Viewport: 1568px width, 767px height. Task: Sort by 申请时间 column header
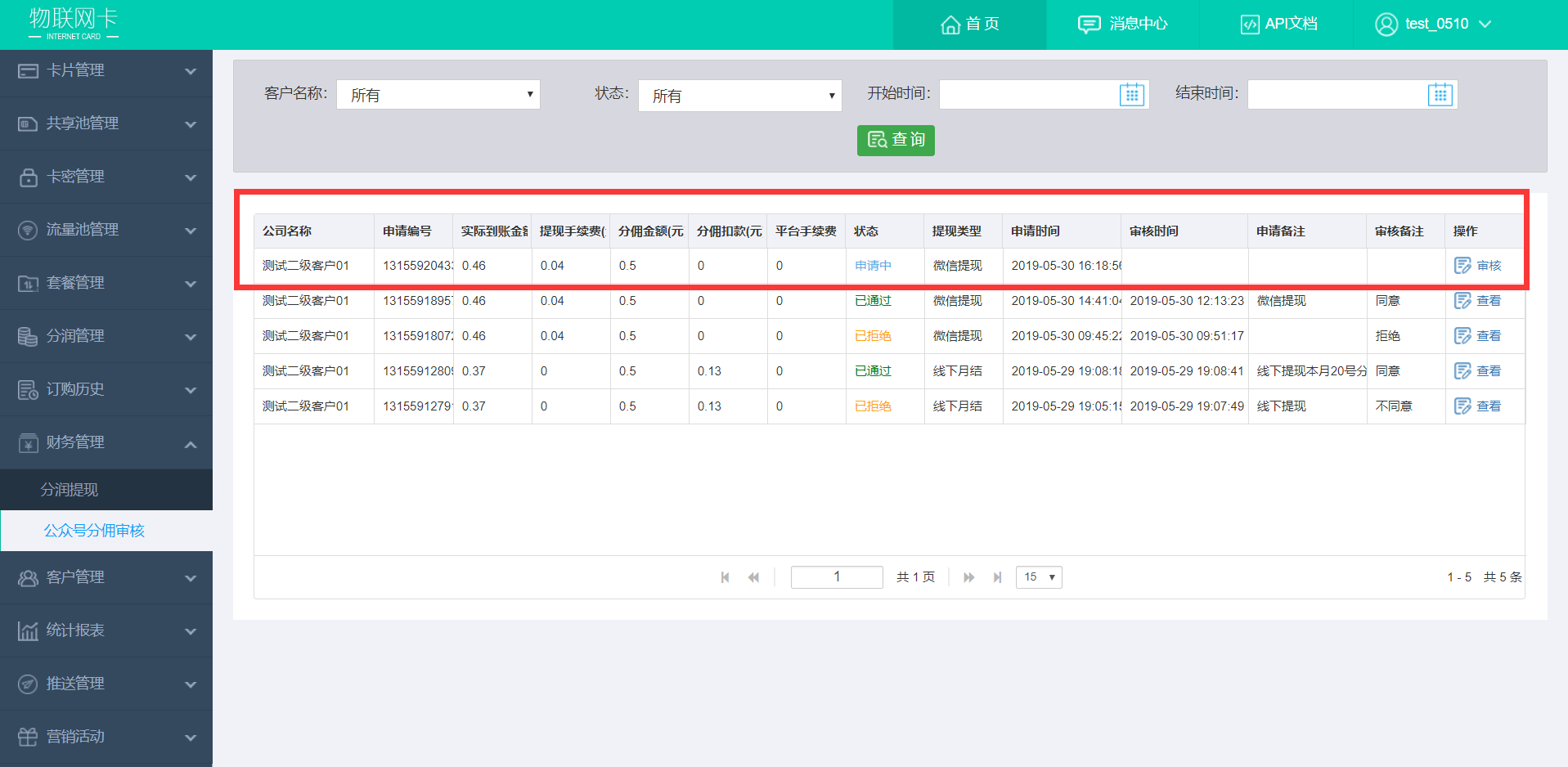pos(1062,231)
